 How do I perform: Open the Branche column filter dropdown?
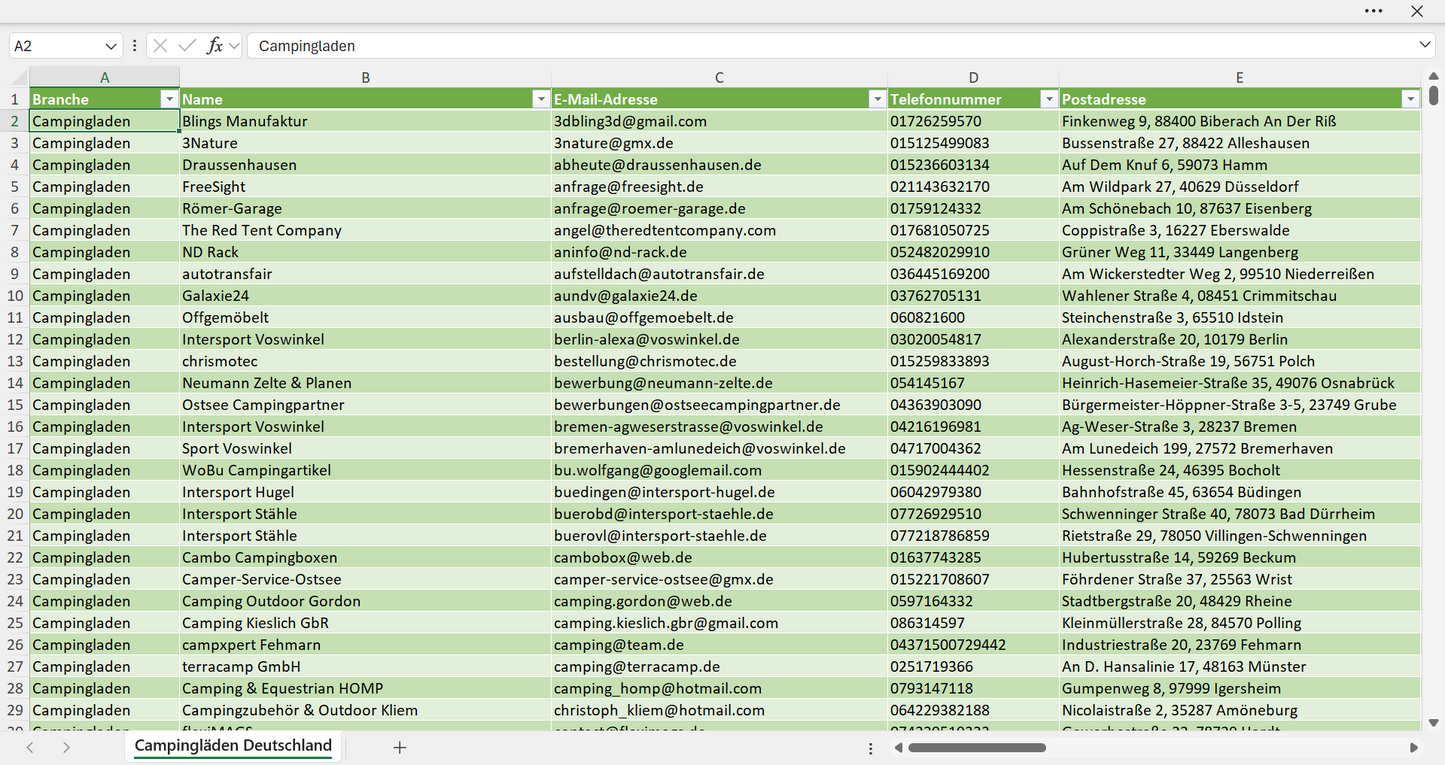169,99
